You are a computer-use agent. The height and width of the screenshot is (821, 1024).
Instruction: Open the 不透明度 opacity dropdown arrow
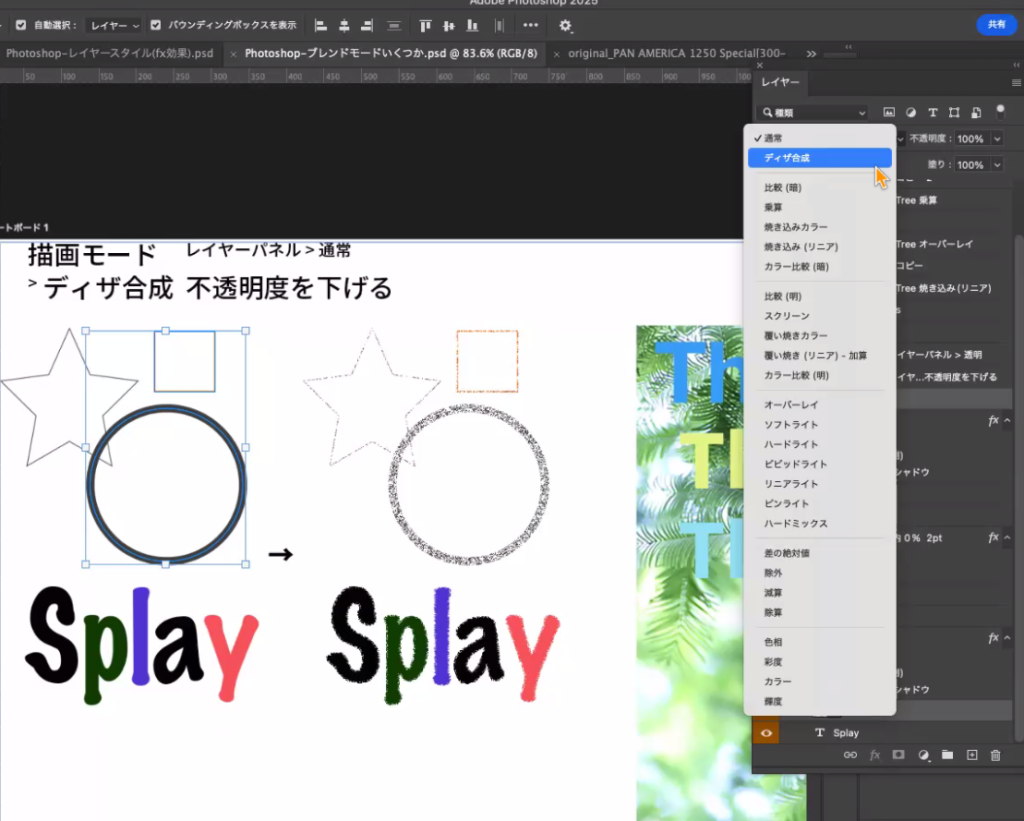[x=998, y=139]
